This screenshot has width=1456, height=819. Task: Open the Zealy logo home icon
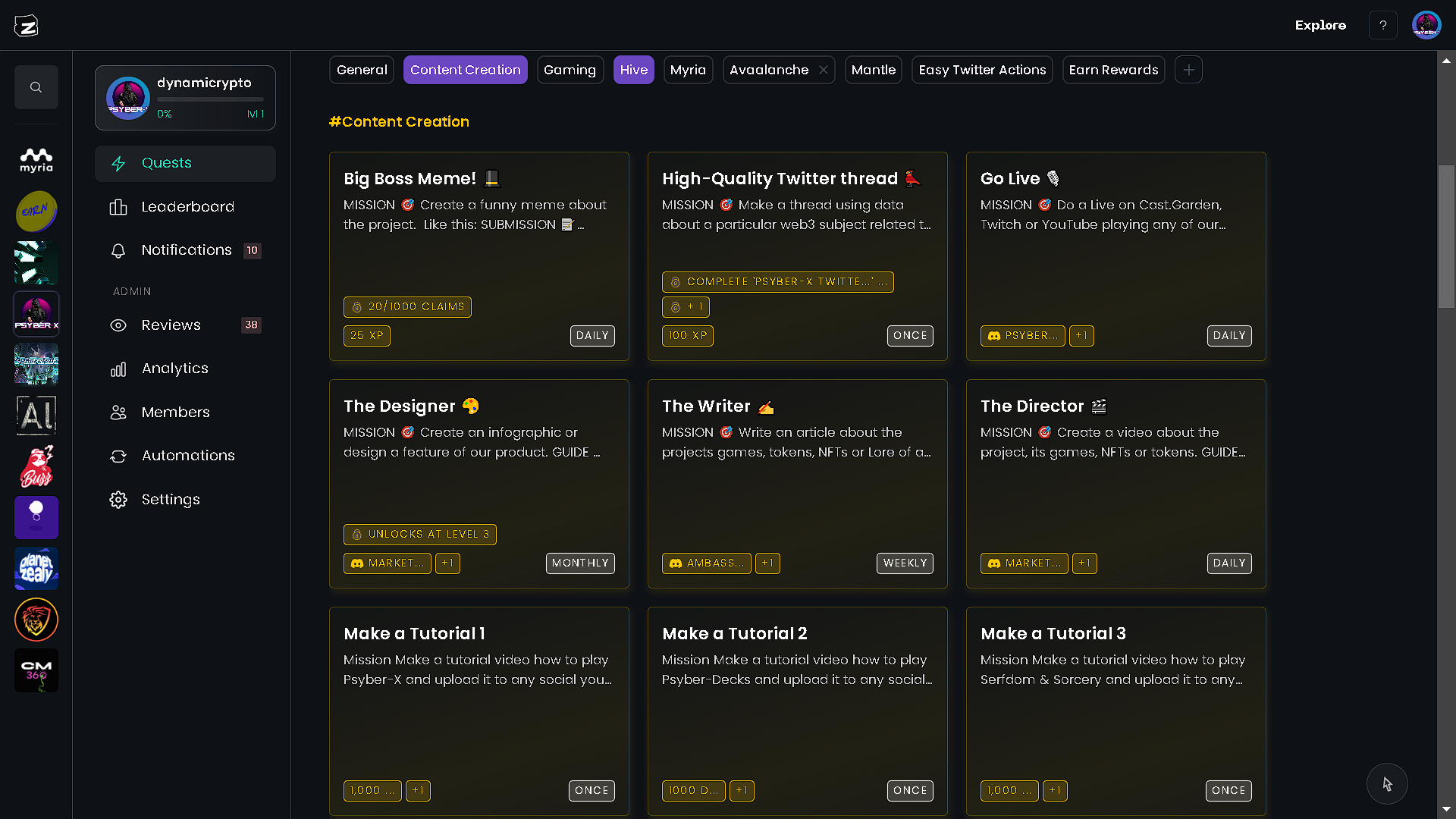27,26
